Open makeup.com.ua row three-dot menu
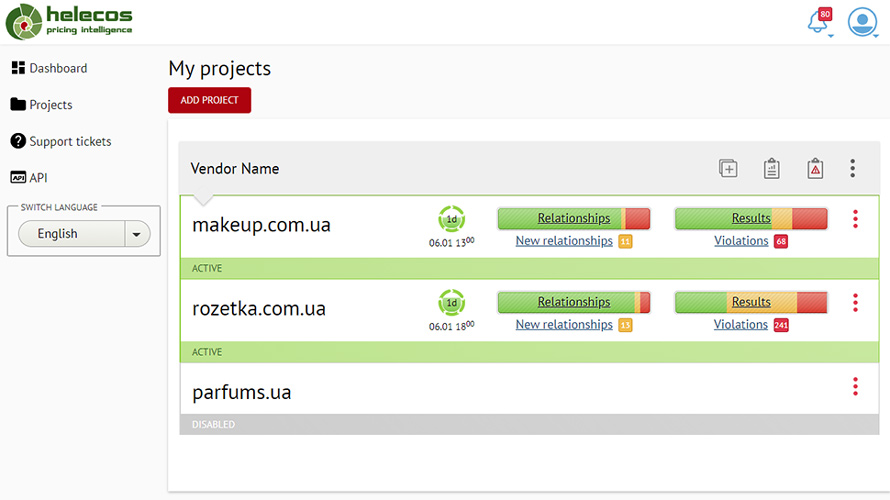The width and height of the screenshot is (890, 500). 855,219
